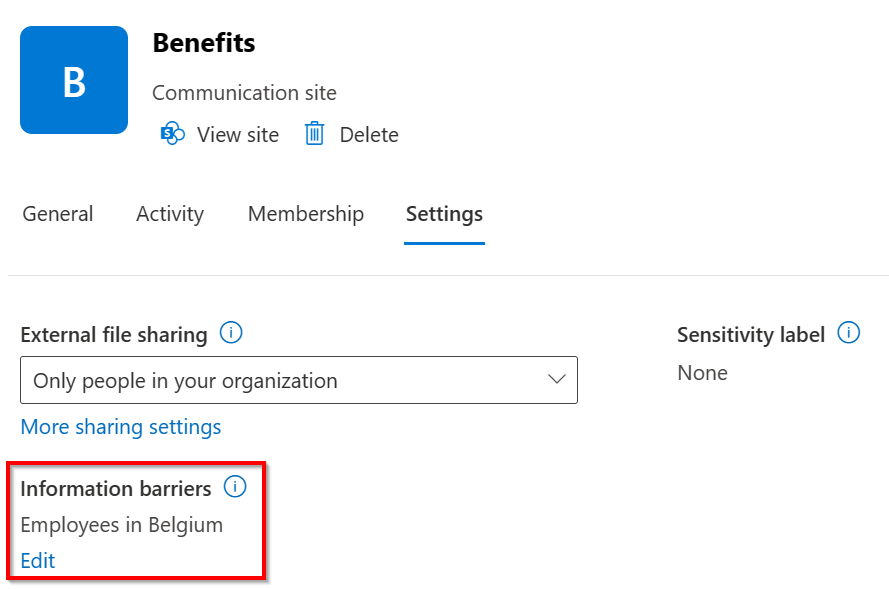889x589 pixels.
Task: Click the trash can Delete icon
Action: point(314,134)
